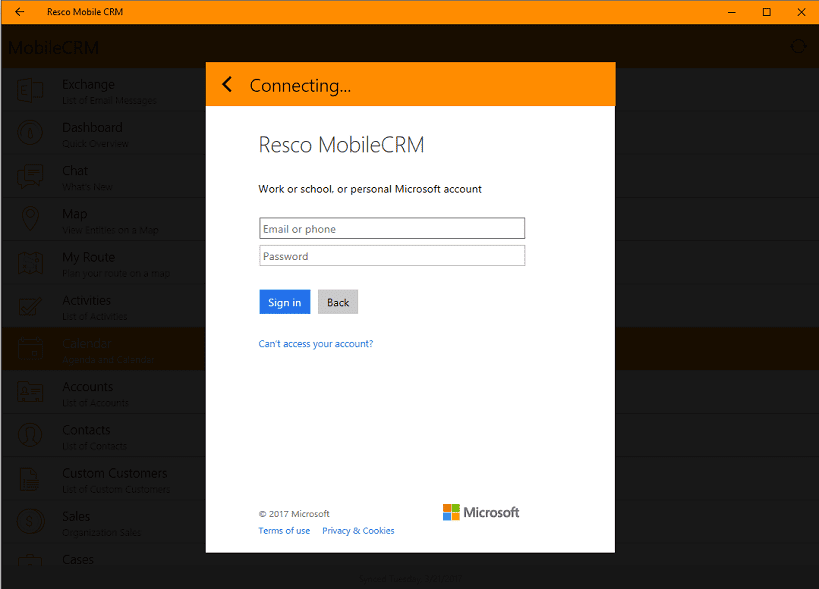Click the Cases briefcase icon
This screenshot has width=819, height=589.
coord(30,561)
